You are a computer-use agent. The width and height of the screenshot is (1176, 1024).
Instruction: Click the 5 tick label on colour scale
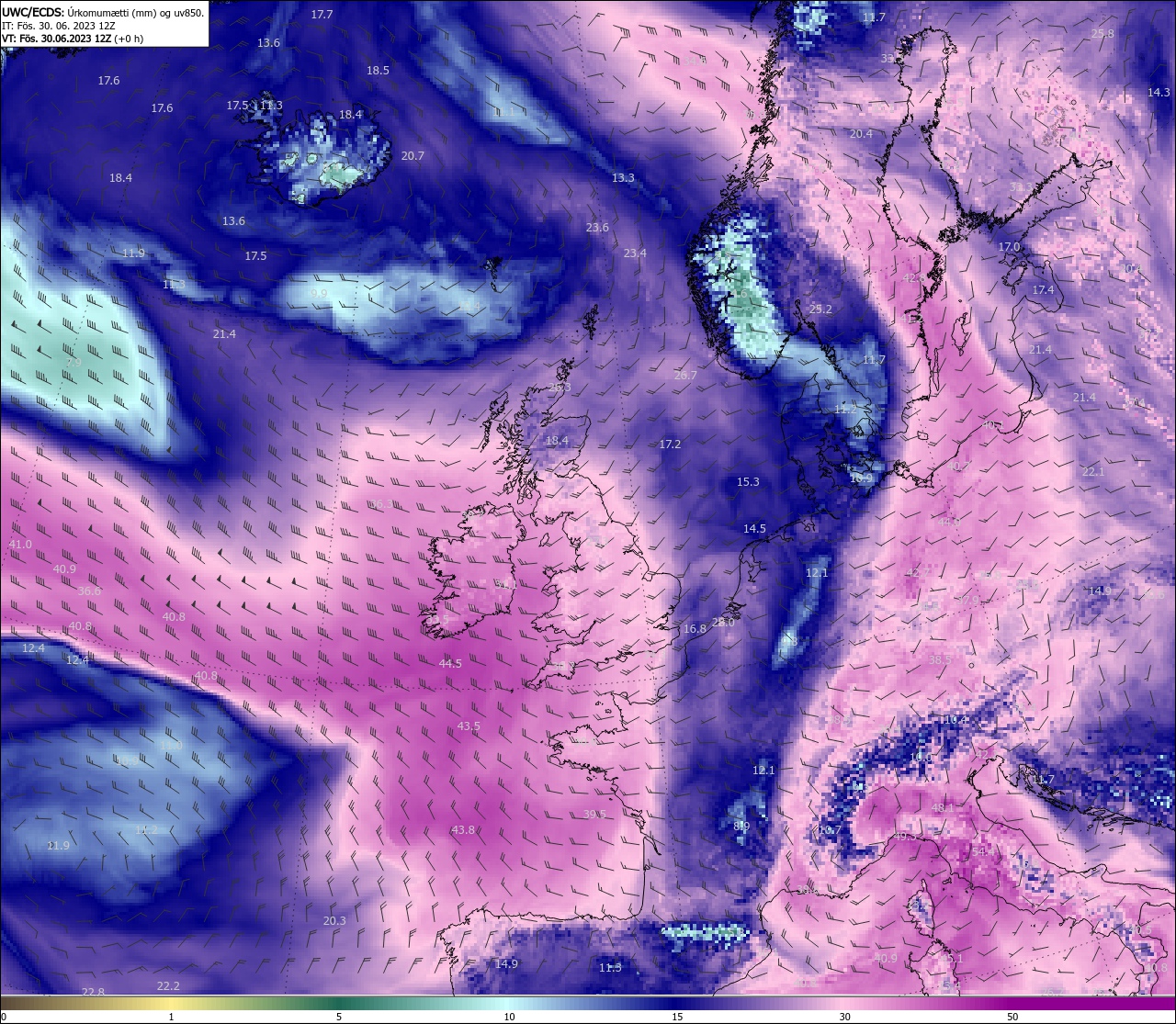[339, 1017]
